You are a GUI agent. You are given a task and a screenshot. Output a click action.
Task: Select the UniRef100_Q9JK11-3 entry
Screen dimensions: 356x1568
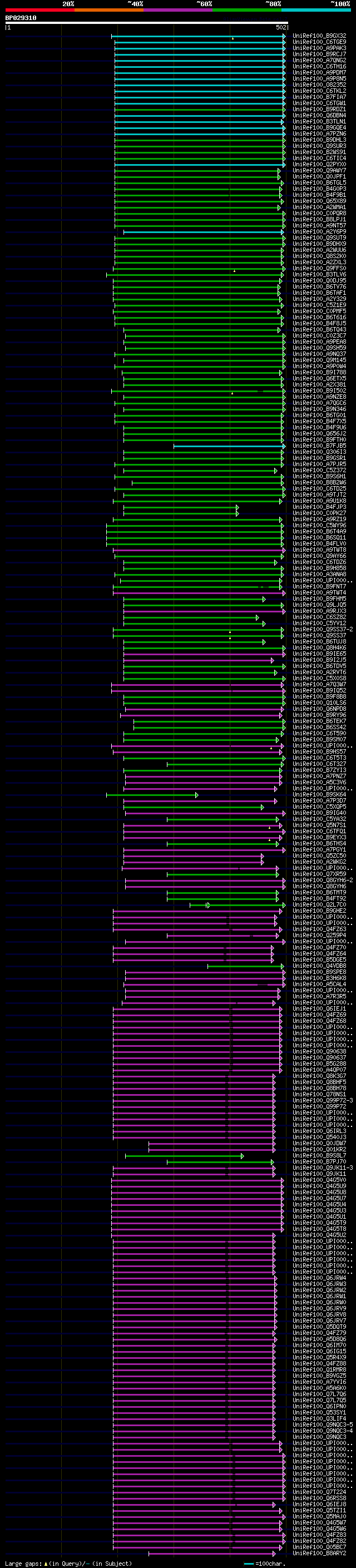click(x=323, y=1168)
